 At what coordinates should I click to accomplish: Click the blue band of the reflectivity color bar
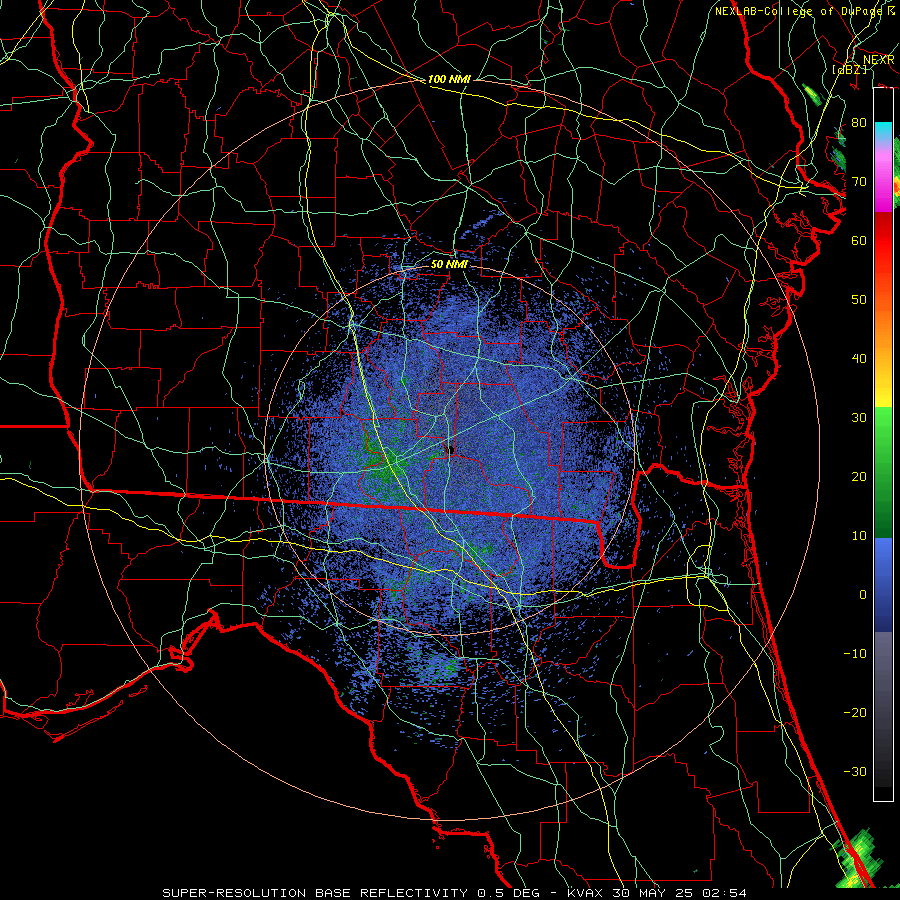point(883,585)
